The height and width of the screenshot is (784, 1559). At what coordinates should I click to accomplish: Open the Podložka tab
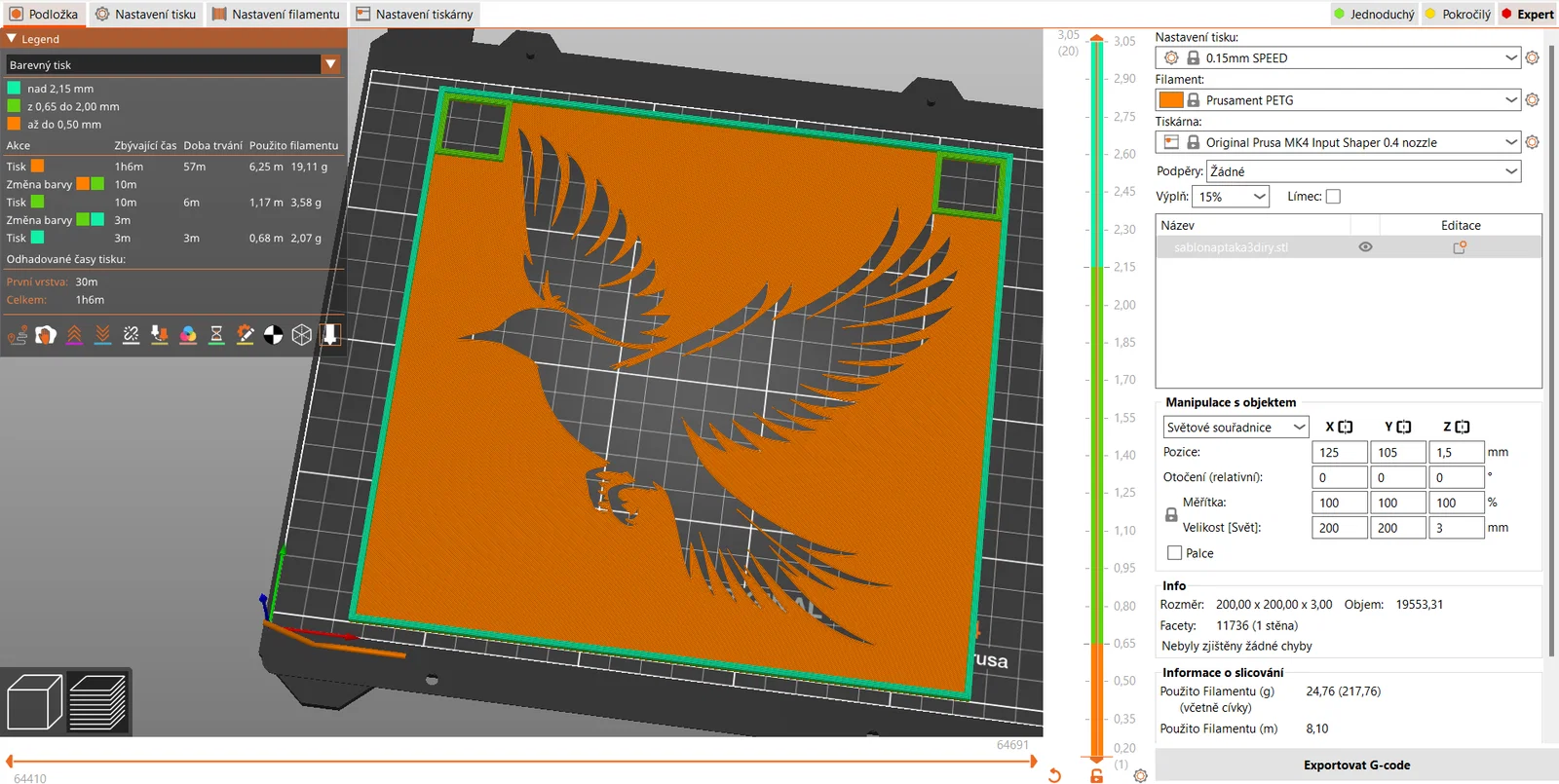[x=43, y=14]
